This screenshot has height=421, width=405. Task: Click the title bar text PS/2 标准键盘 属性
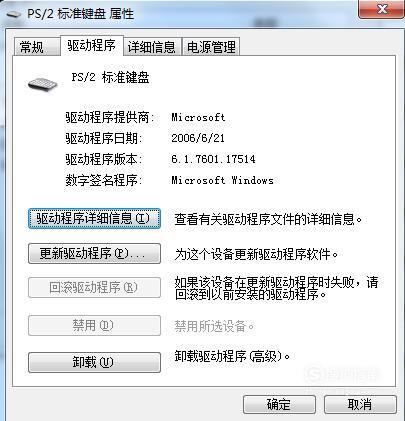[x=80, y=14]
